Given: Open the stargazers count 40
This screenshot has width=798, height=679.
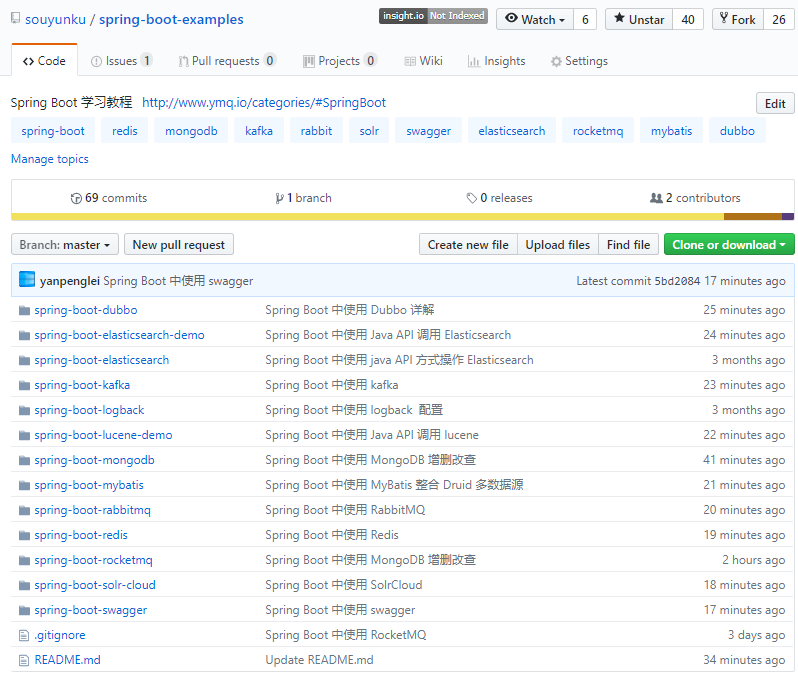Looking at the screenshot, I should pyautogui.click(x=688, y=19).
